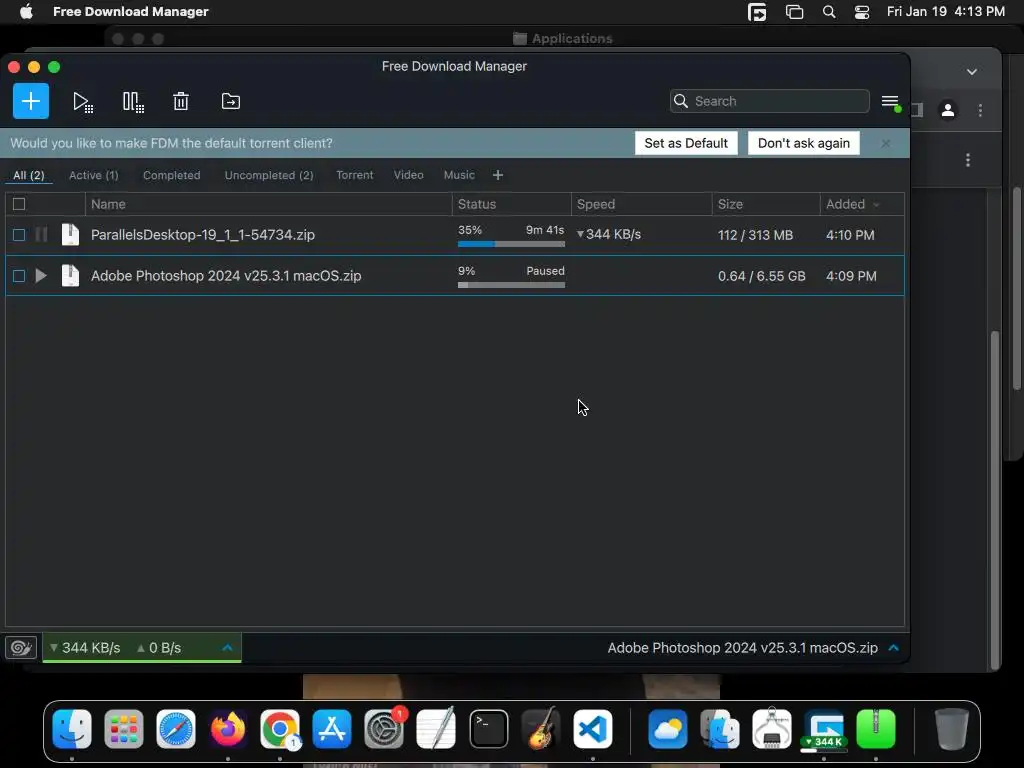The image size is (1024, 768).
Task: Launch Safari from the Dock
Action: coord(176,729)
